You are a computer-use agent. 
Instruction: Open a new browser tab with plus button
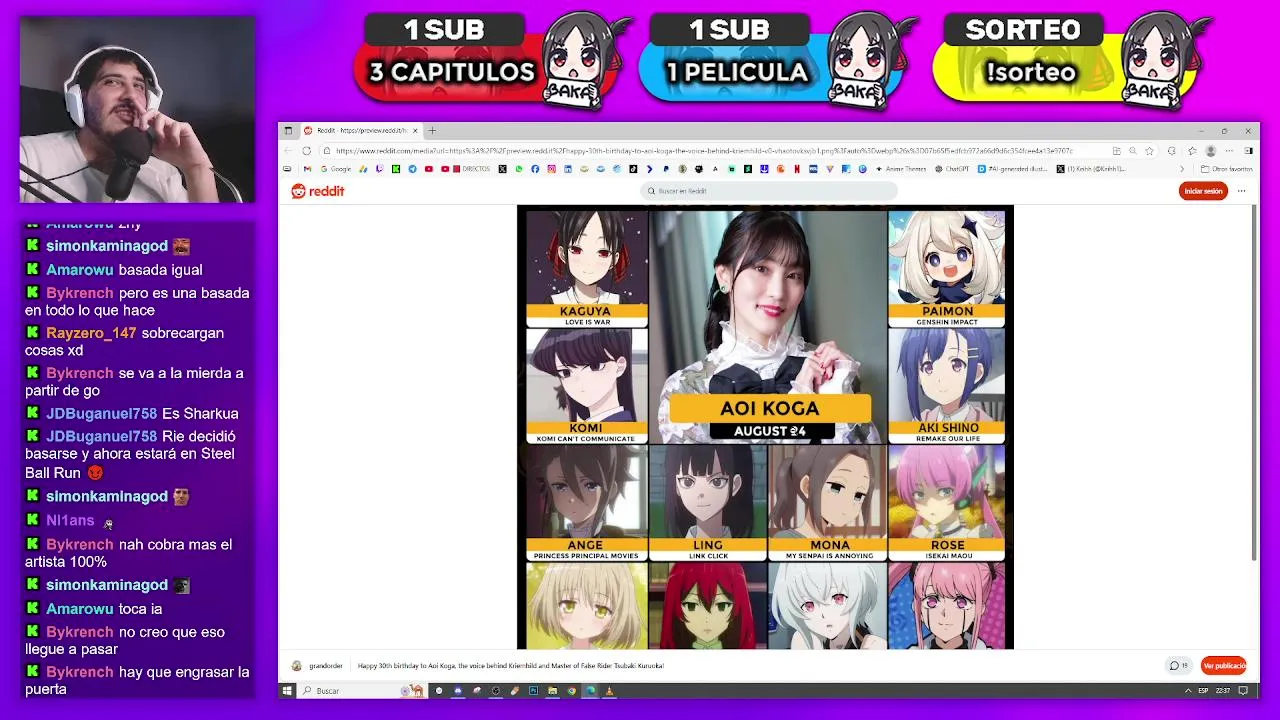pyautogui.click(x=432, y=130)
